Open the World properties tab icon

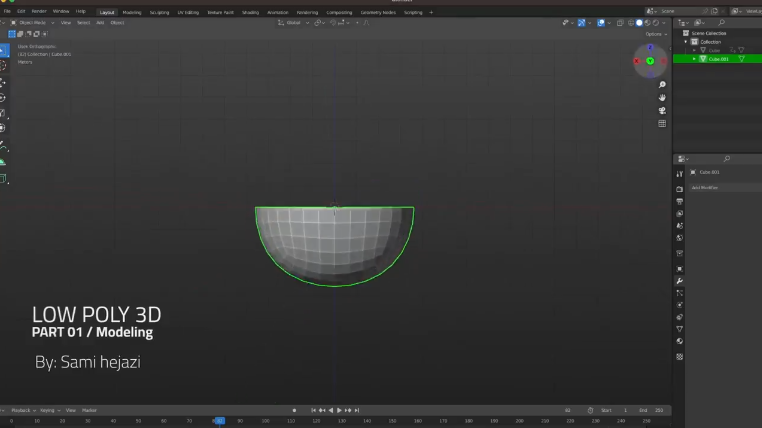coord(679,238)
